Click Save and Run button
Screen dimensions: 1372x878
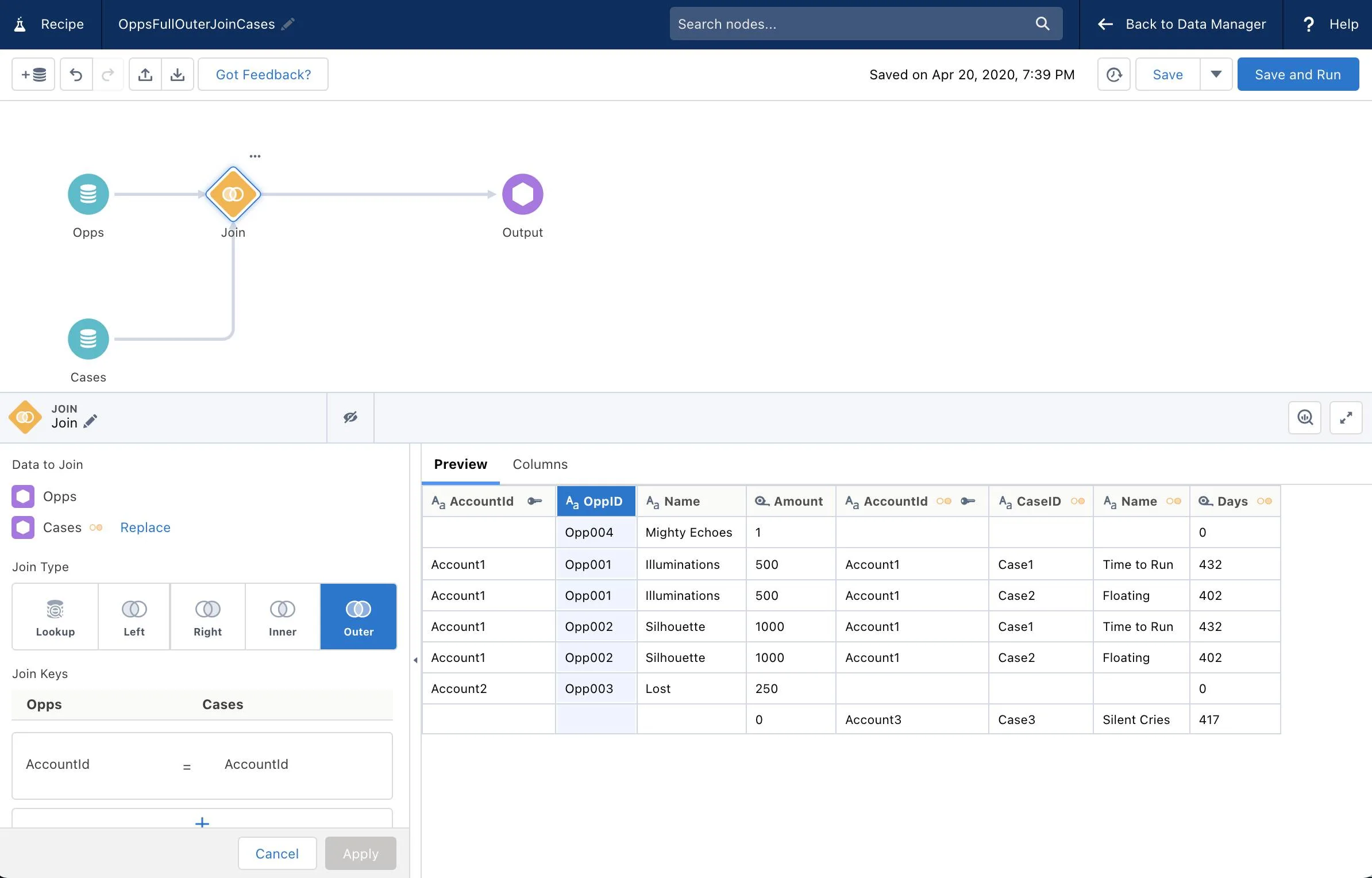click(1298, 74)
